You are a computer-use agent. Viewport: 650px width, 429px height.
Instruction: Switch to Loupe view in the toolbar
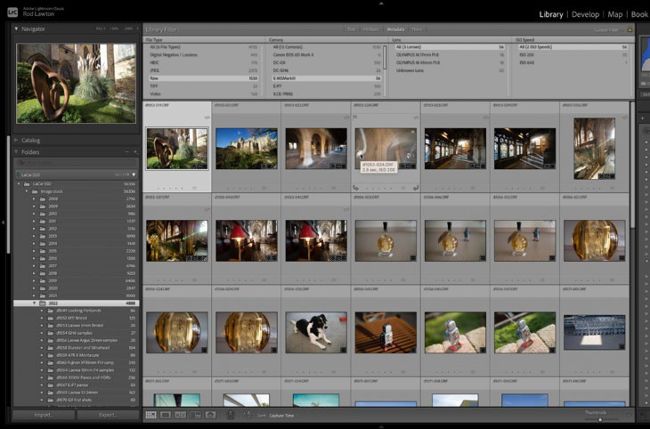165,414
